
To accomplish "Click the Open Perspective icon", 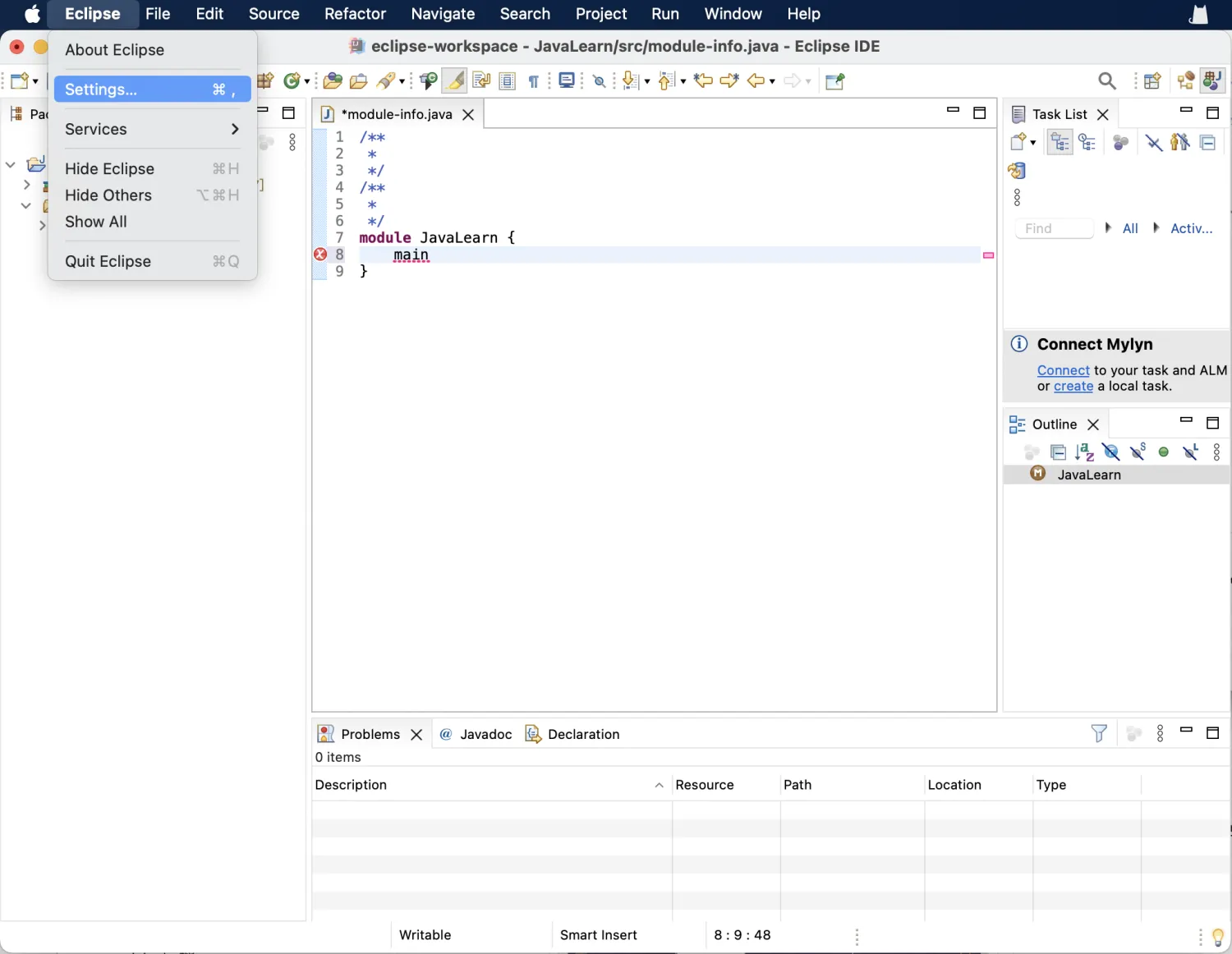I will pyautogui.click(x=1152, y=80).
